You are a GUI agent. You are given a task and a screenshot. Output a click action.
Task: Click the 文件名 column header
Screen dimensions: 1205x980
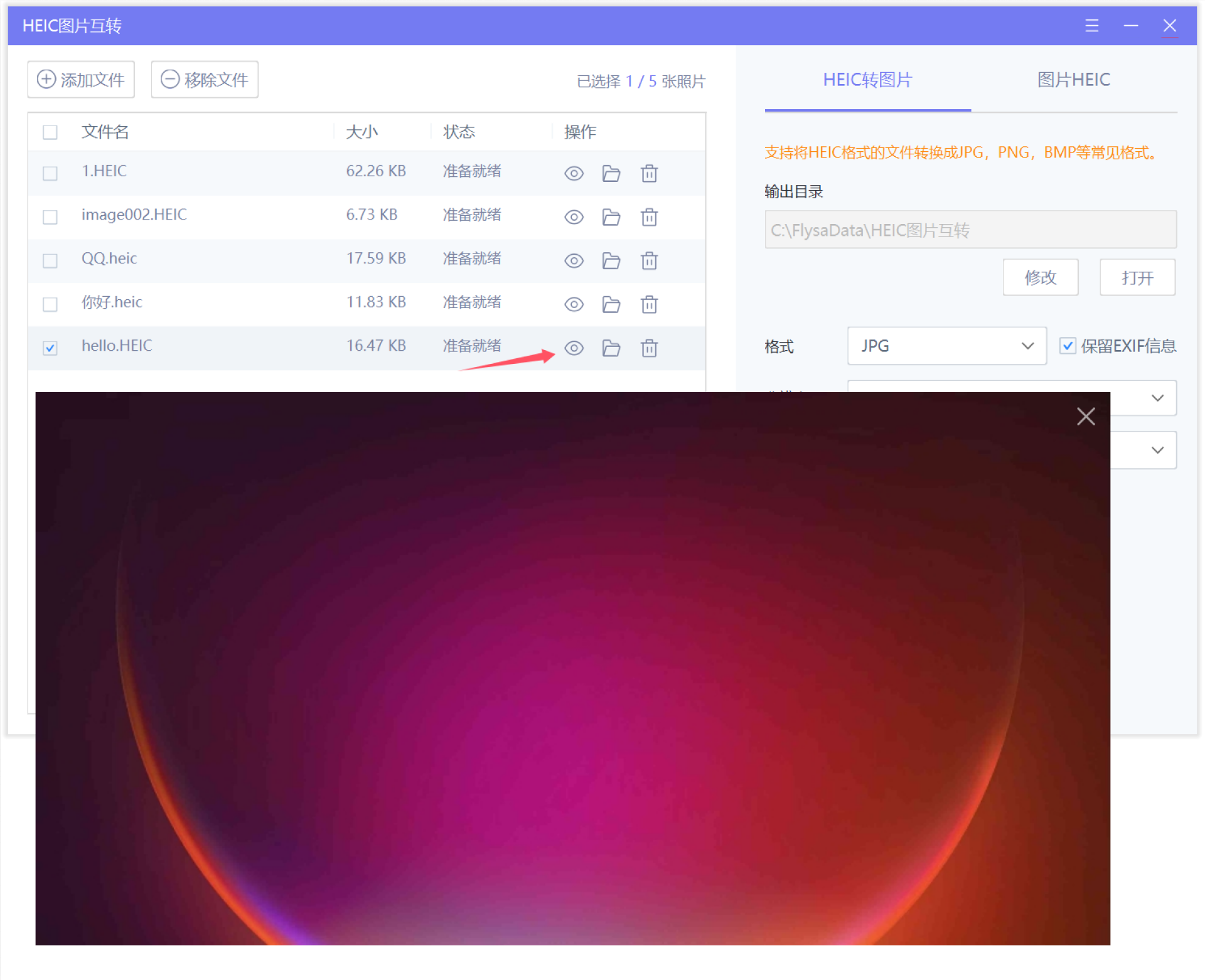[105, 132]
